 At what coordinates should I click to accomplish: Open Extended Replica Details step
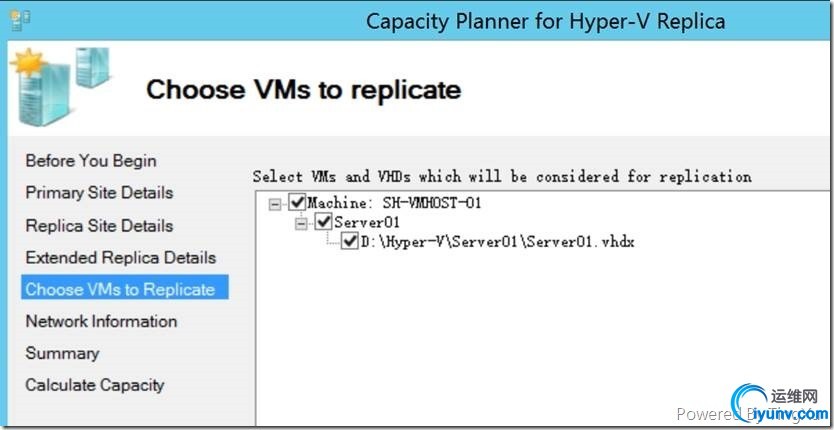[120, 257]
